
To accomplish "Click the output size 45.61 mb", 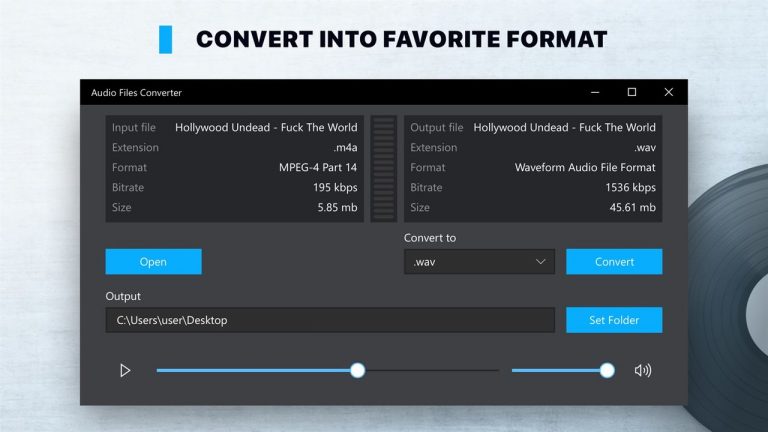I will coord(632,208).
